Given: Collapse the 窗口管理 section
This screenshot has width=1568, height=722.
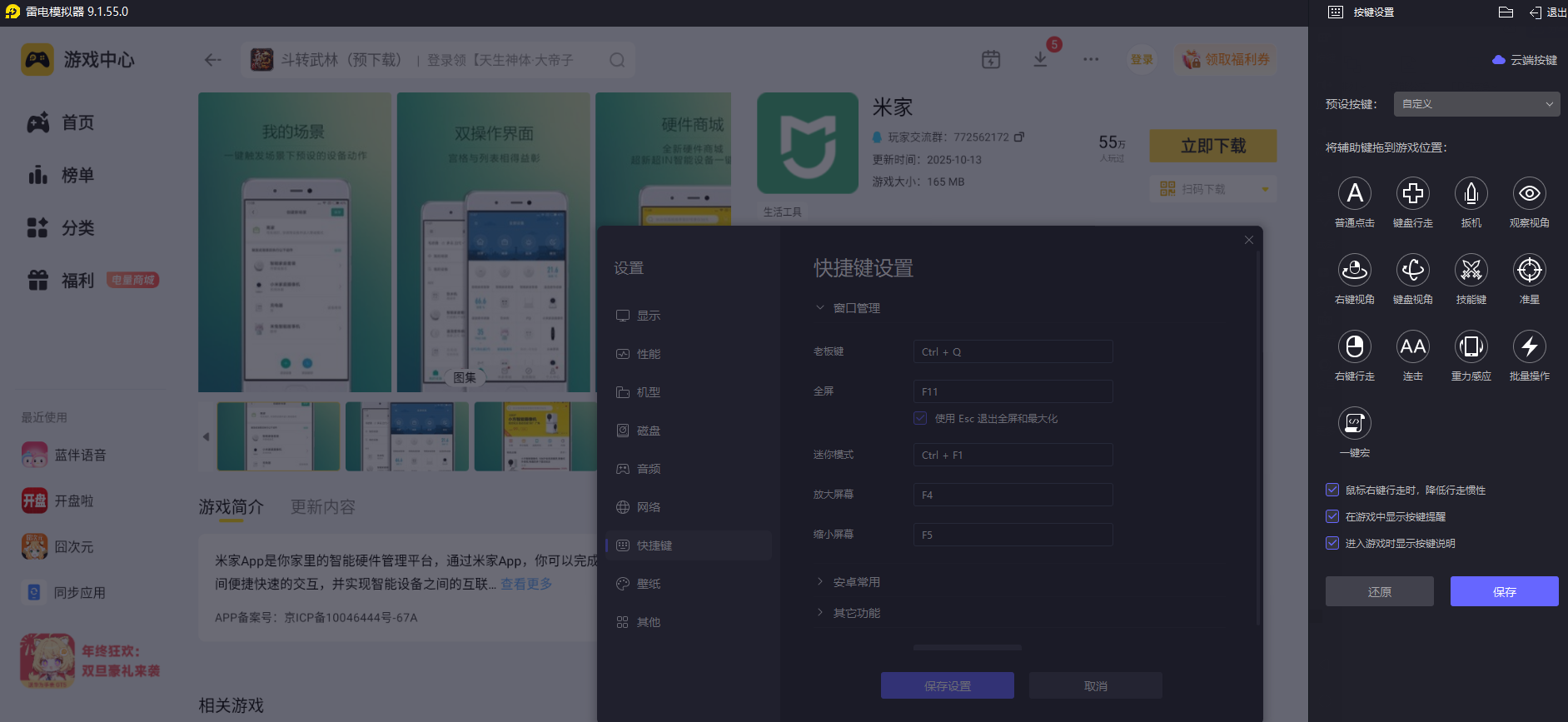Looking at the screenshot, I should coord(848,308).
